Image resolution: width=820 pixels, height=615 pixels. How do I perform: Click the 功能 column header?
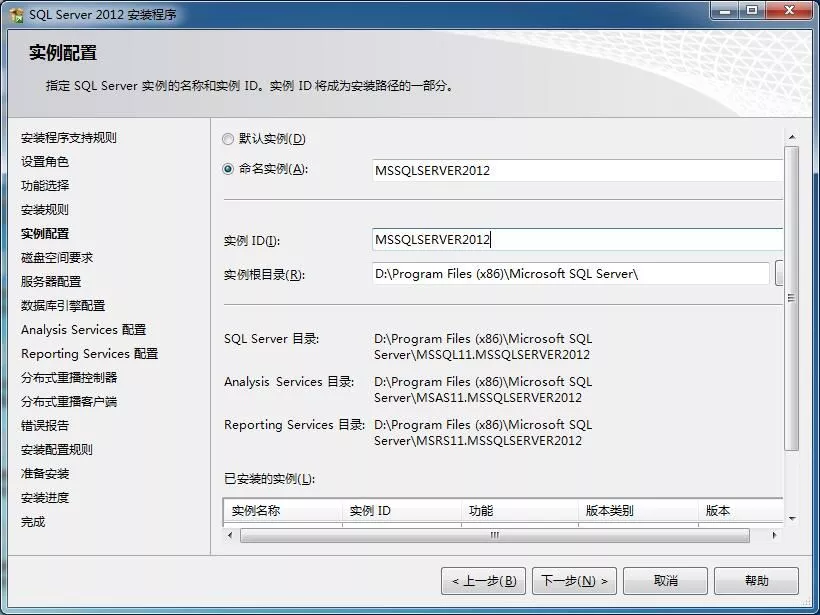pos(520,511)
